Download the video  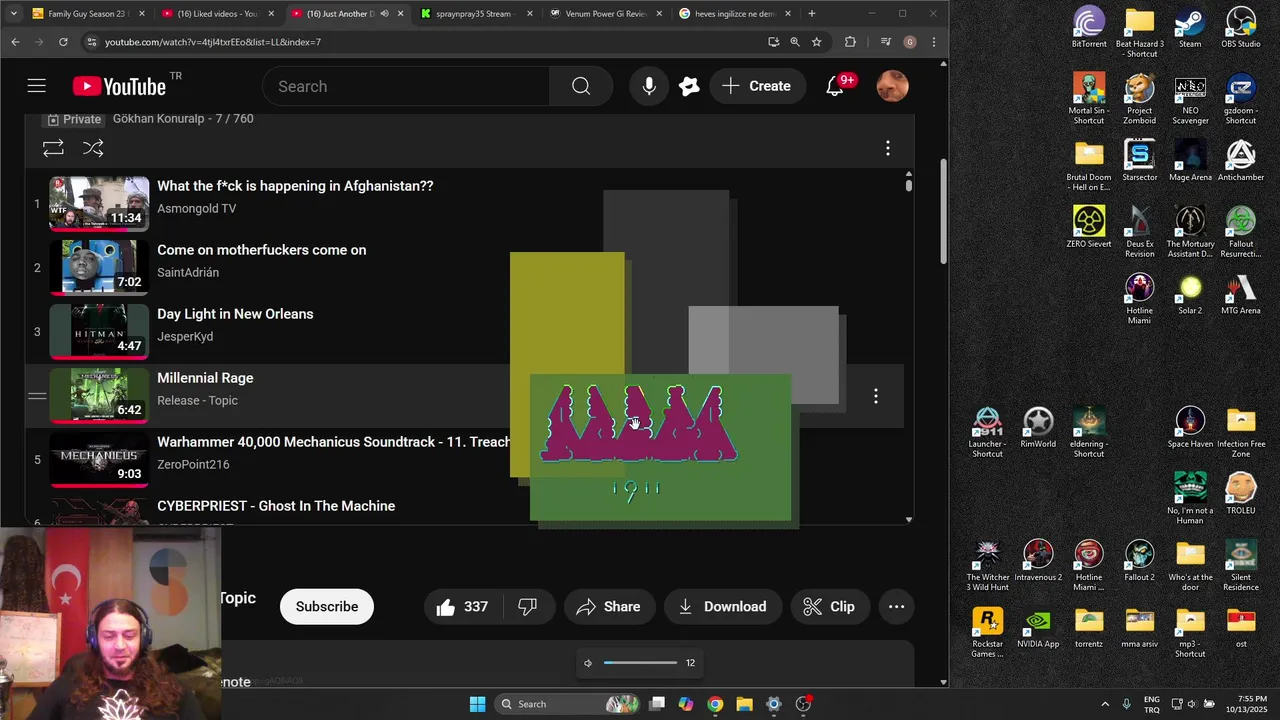coord(722,606)
